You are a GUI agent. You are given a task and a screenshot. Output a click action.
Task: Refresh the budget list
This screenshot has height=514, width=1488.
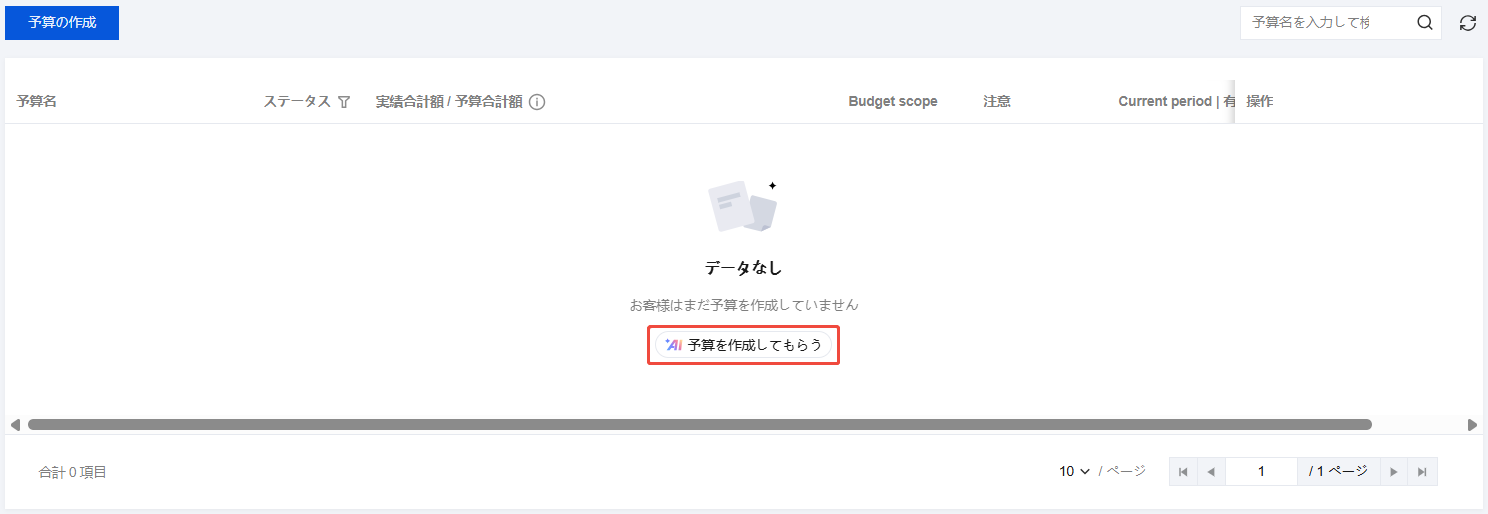(x=1467, y=23)
